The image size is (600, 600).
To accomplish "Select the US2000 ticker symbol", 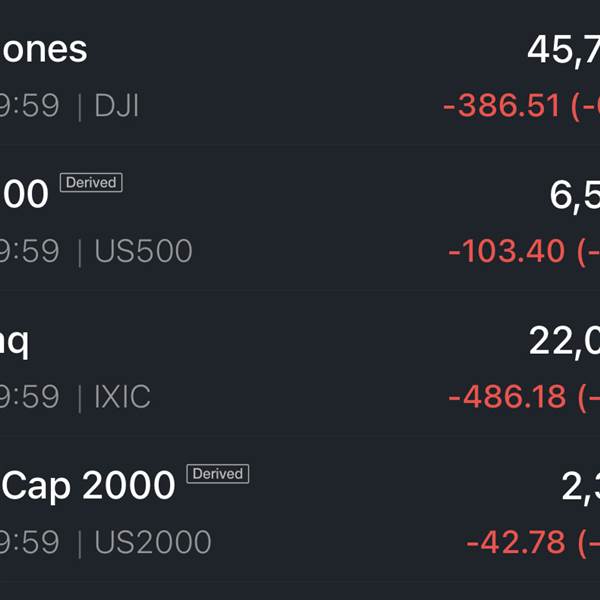I will (x=152, y=543).
